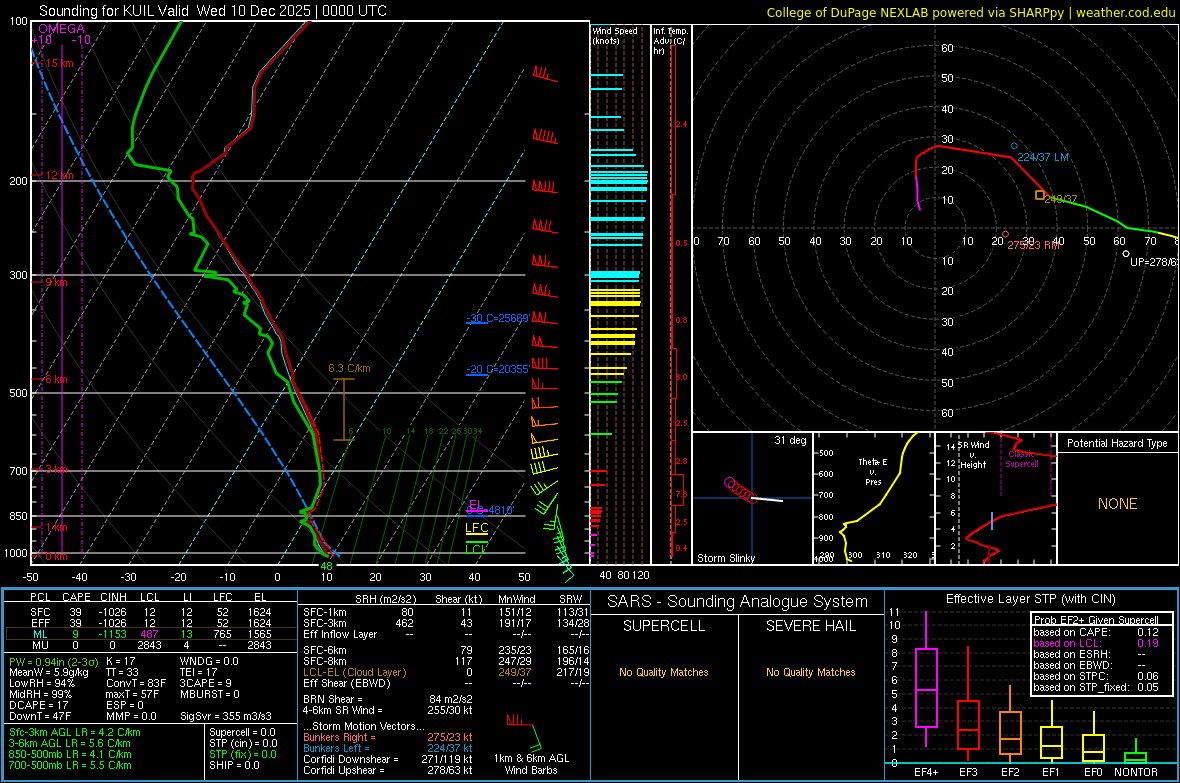Click the '6.3 C/km' lapse rate label
Image resolution: width=1180 pixels, height=783 pixels.
(349, 368)
